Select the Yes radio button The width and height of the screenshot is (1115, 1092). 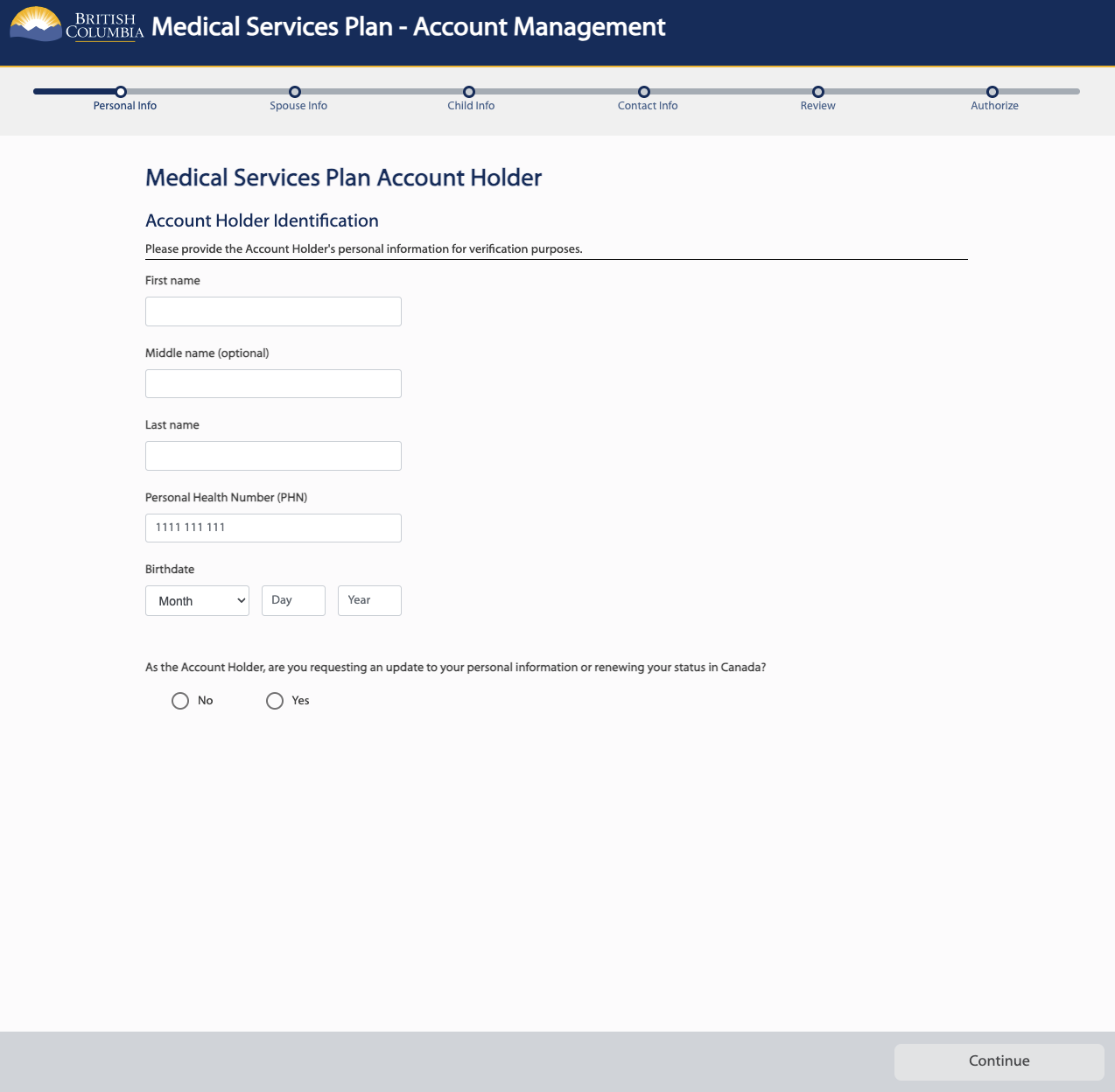275,701
